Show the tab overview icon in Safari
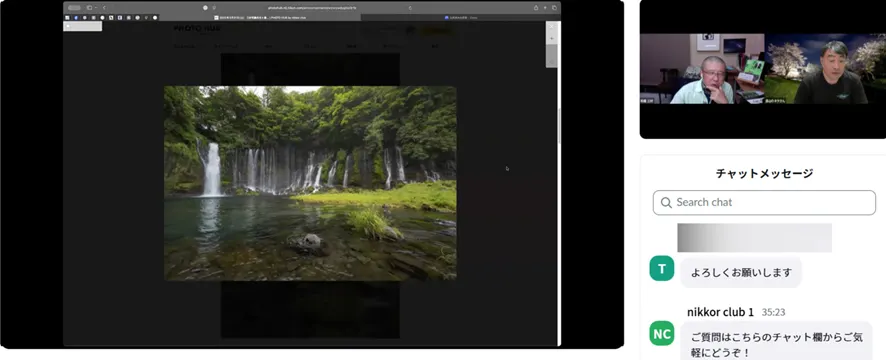Screen dimensions: 886x360 554,8
